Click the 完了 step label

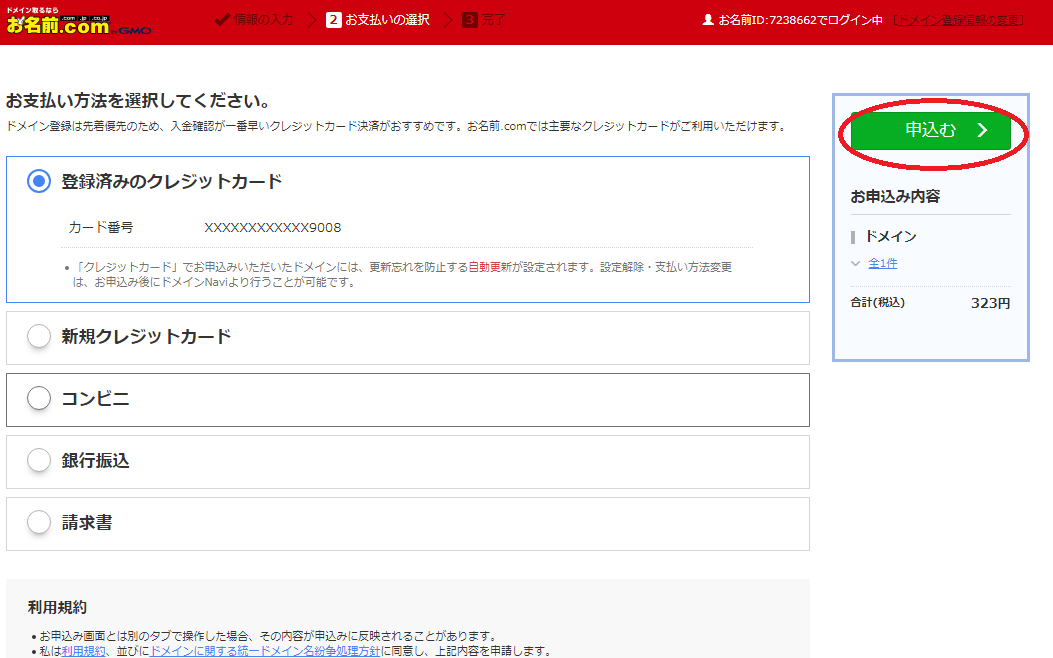493,20
